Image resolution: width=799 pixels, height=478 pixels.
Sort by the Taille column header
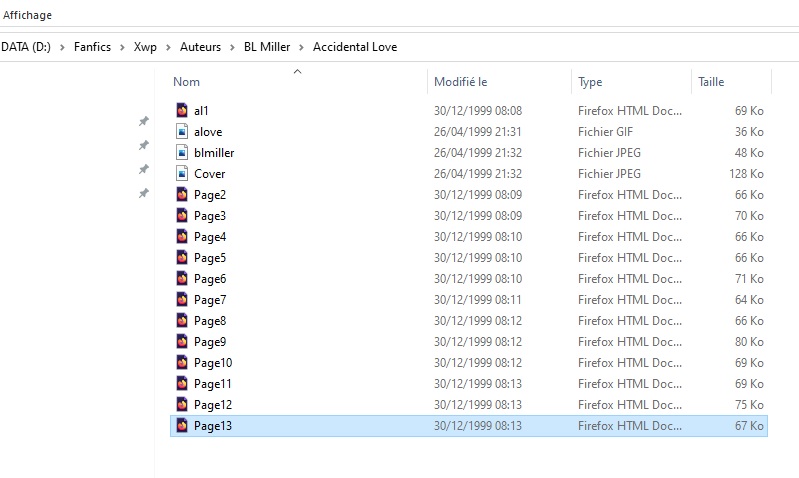711,82
